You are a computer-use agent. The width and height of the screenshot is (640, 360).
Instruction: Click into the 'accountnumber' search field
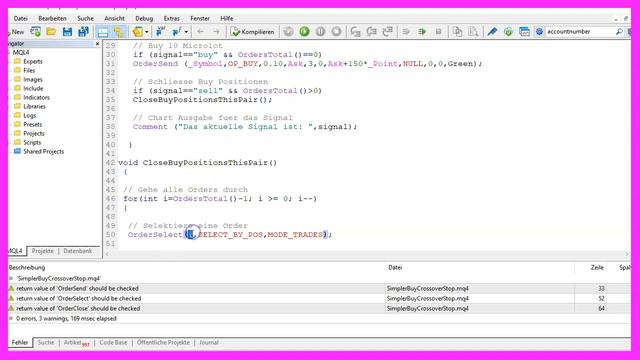580,31
